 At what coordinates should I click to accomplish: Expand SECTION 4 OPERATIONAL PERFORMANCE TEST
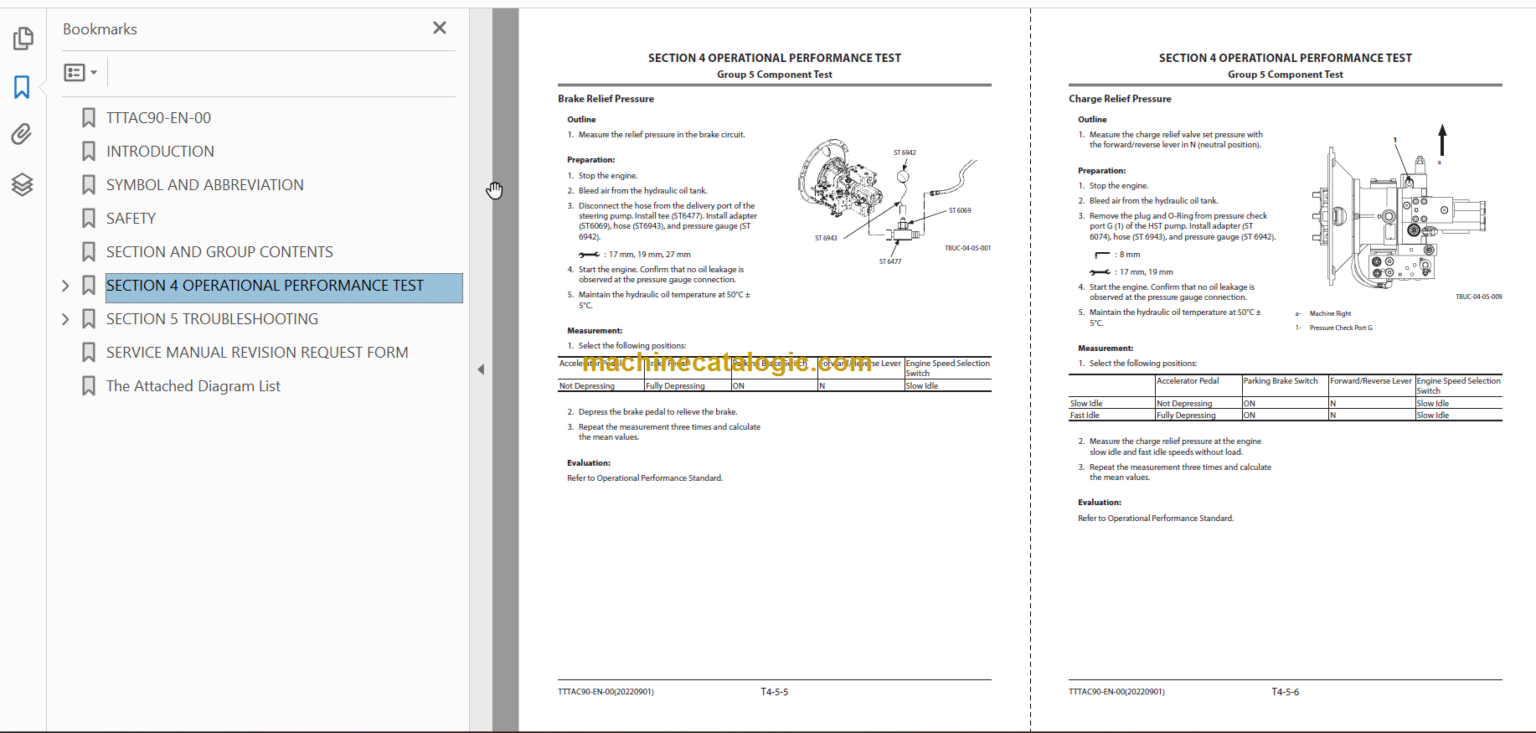[x=64, y=285]
